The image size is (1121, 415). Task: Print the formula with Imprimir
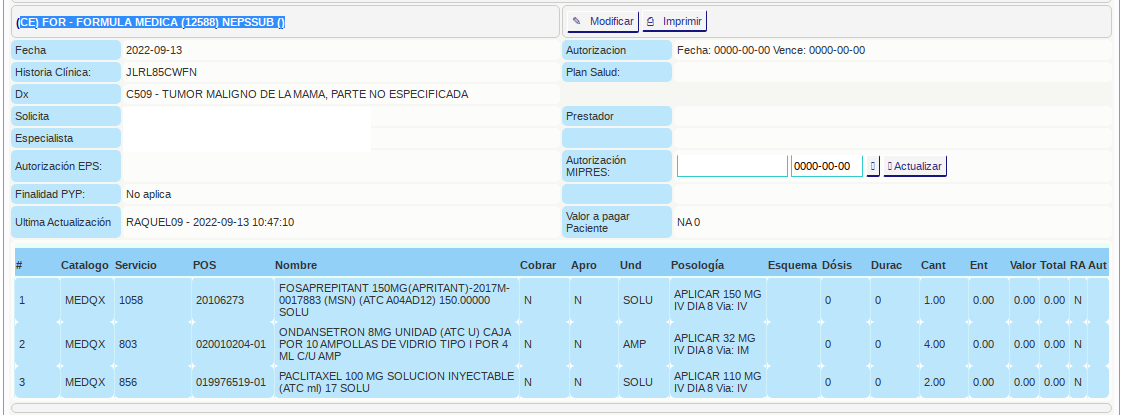click(675, 21)
